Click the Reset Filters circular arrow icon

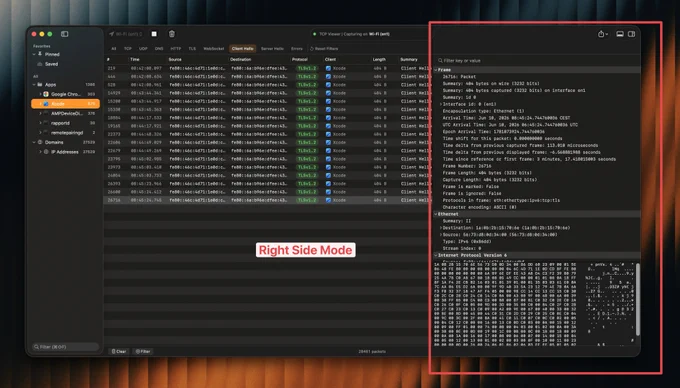tap(311, 49)
